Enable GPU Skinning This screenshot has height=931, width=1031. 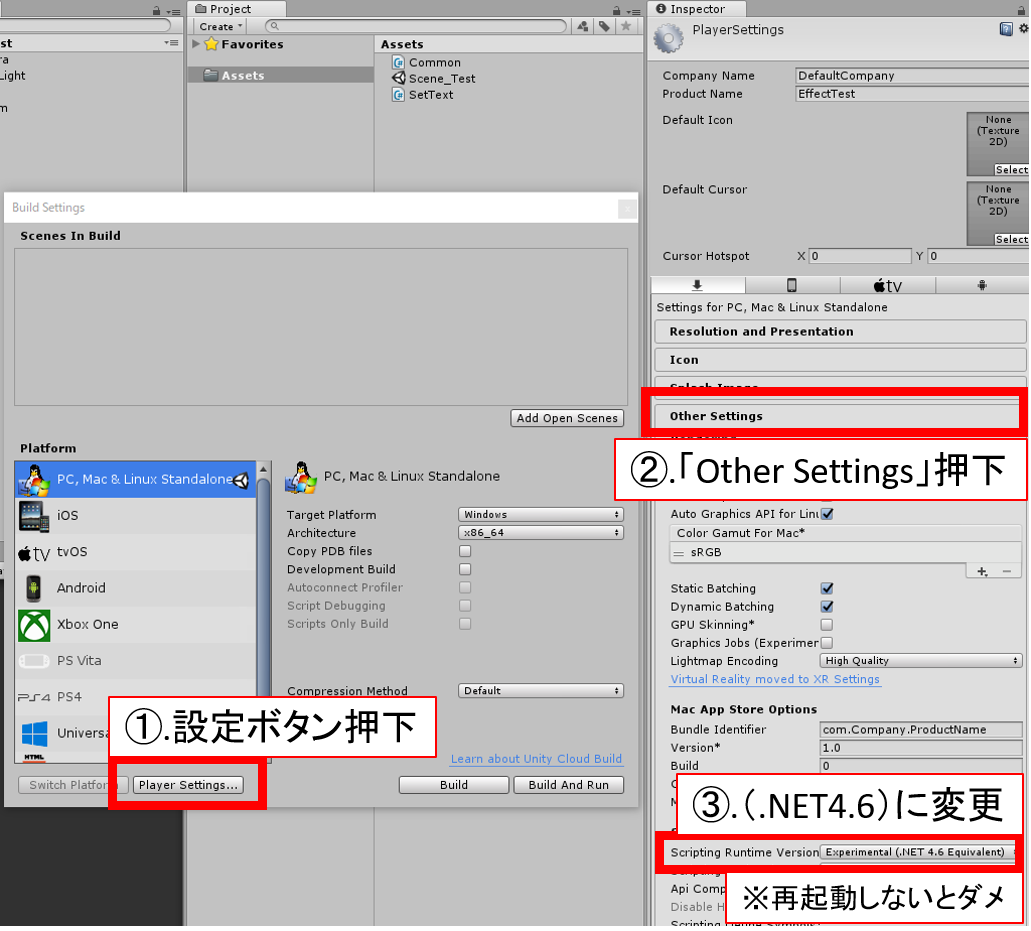tap(826, 624)
